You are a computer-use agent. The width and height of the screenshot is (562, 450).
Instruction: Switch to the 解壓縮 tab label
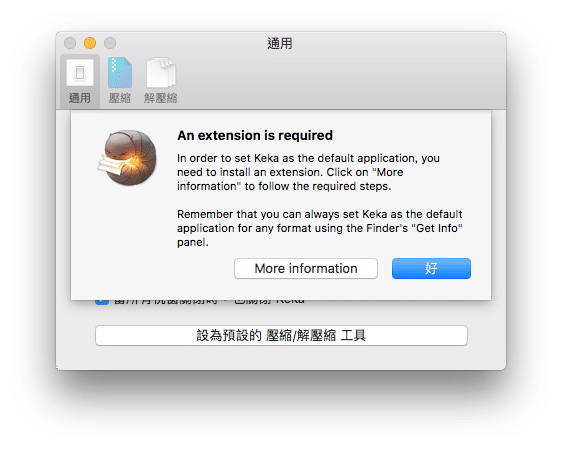tap(161, 98)
